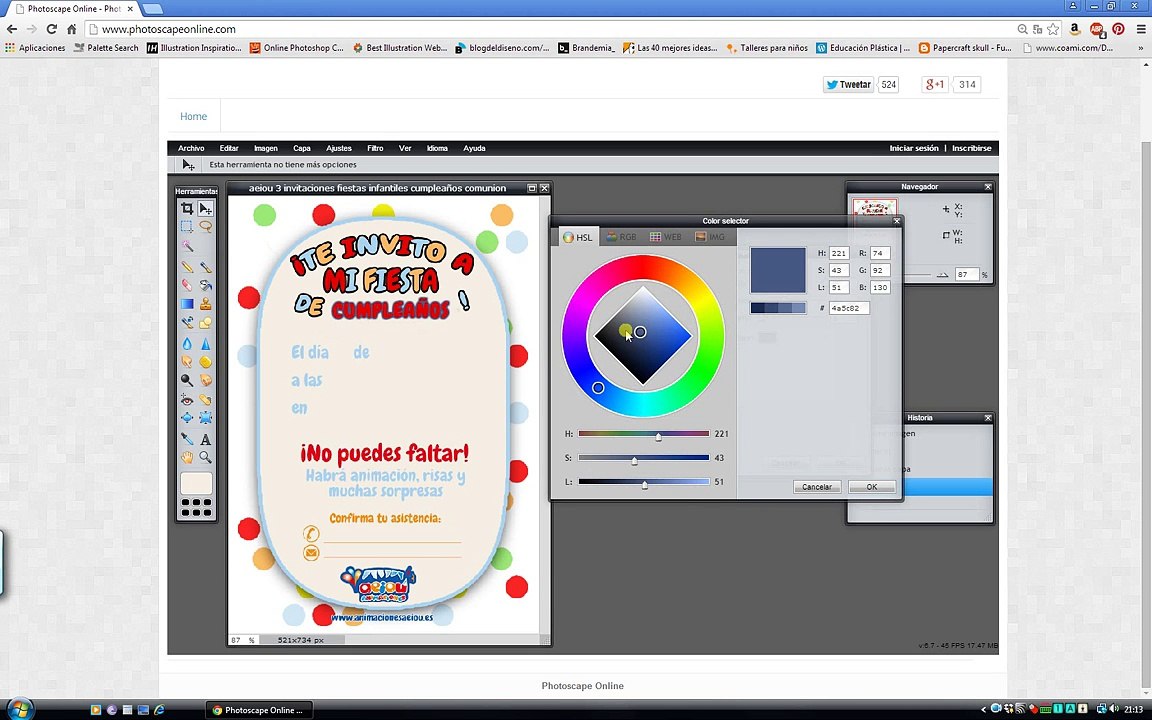Click the hex color field 4a5c82
Screen dimensions: 1152x720
pyautogui.click(x=849, y=308)
